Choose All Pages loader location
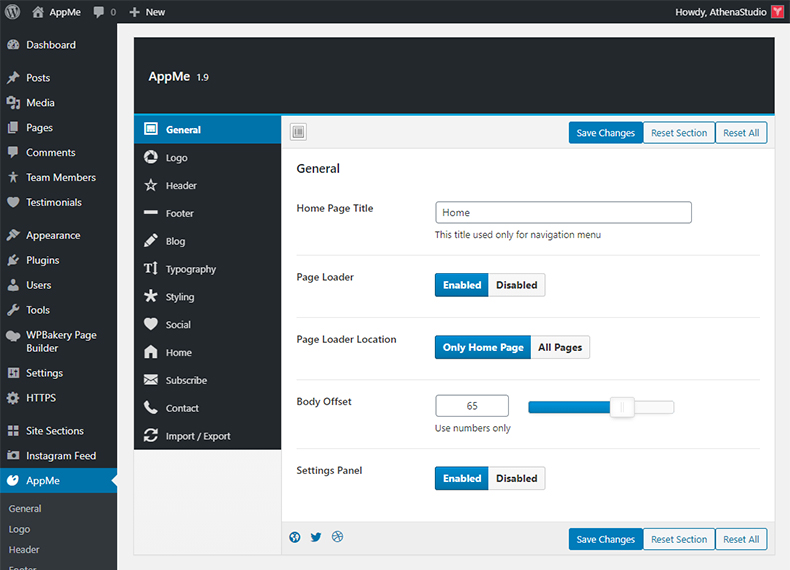 (x=560, y=347)
